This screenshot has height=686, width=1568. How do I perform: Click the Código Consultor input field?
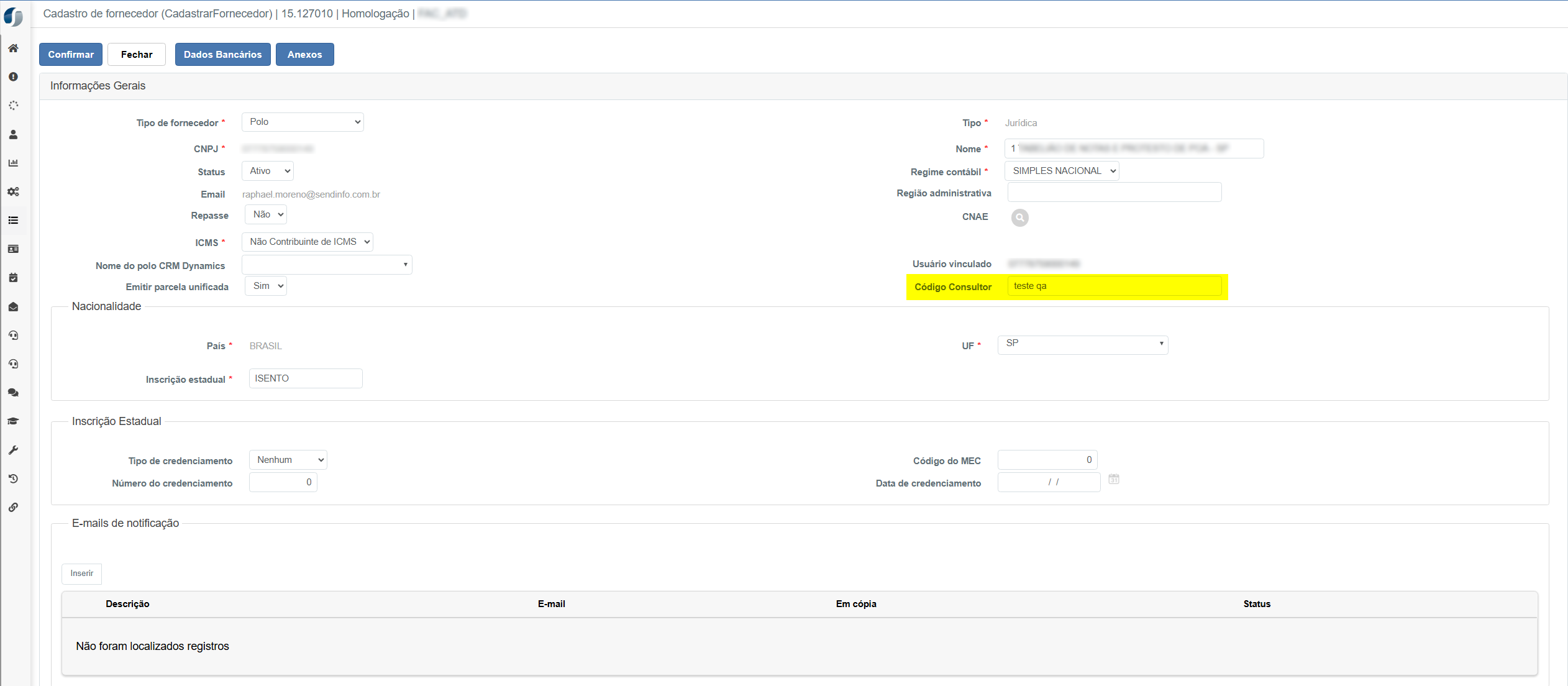click(1114, 286)
